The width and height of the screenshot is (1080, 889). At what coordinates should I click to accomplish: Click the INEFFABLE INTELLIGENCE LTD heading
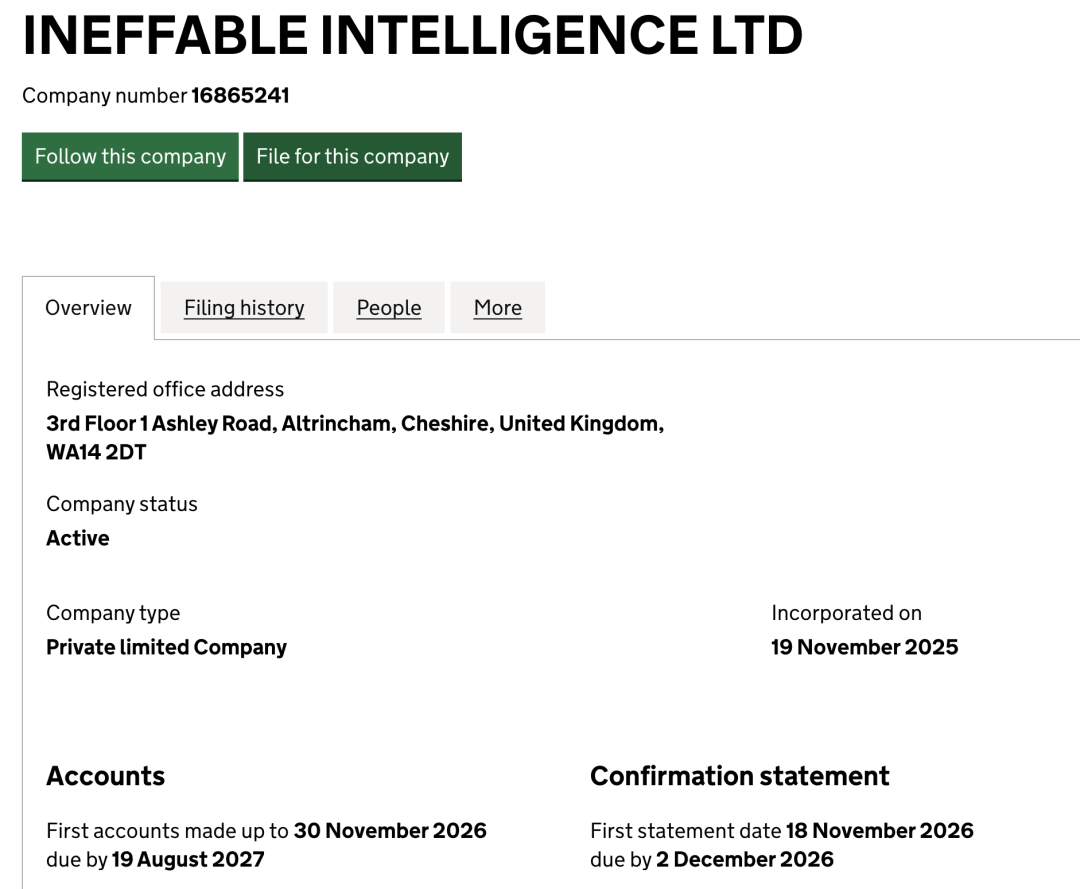[x=412, y=36]
